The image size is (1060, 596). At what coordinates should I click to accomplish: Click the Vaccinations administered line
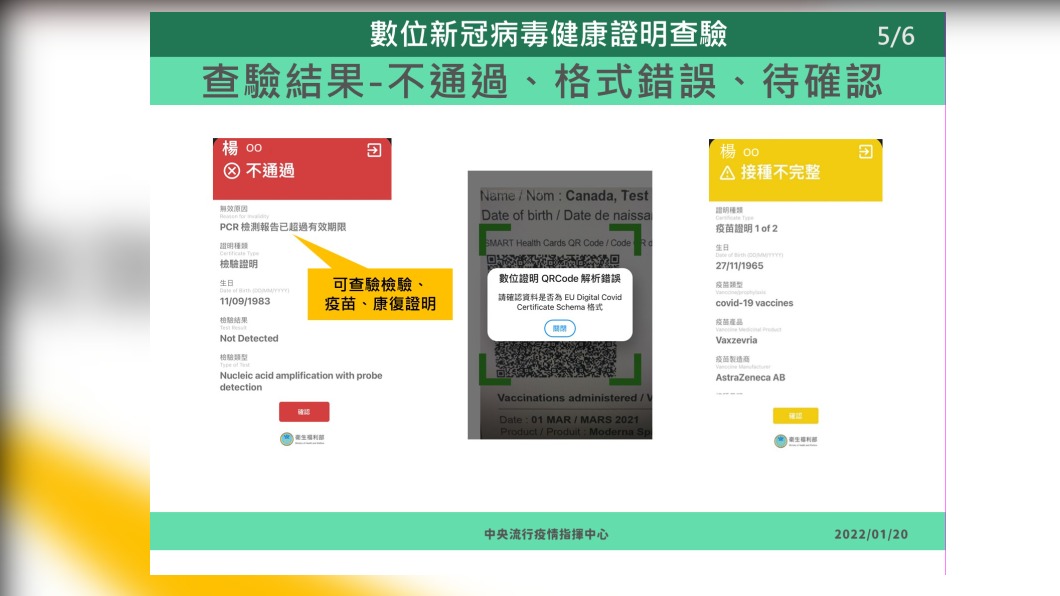575,398
